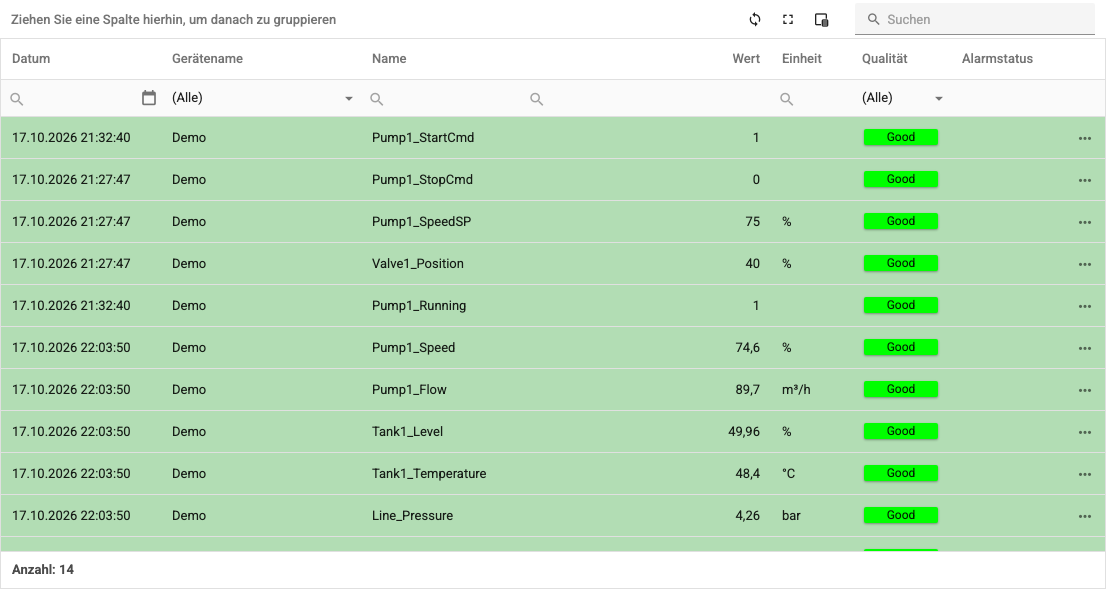Click the Anzahl: 14 summary text

tap(43, 569)
